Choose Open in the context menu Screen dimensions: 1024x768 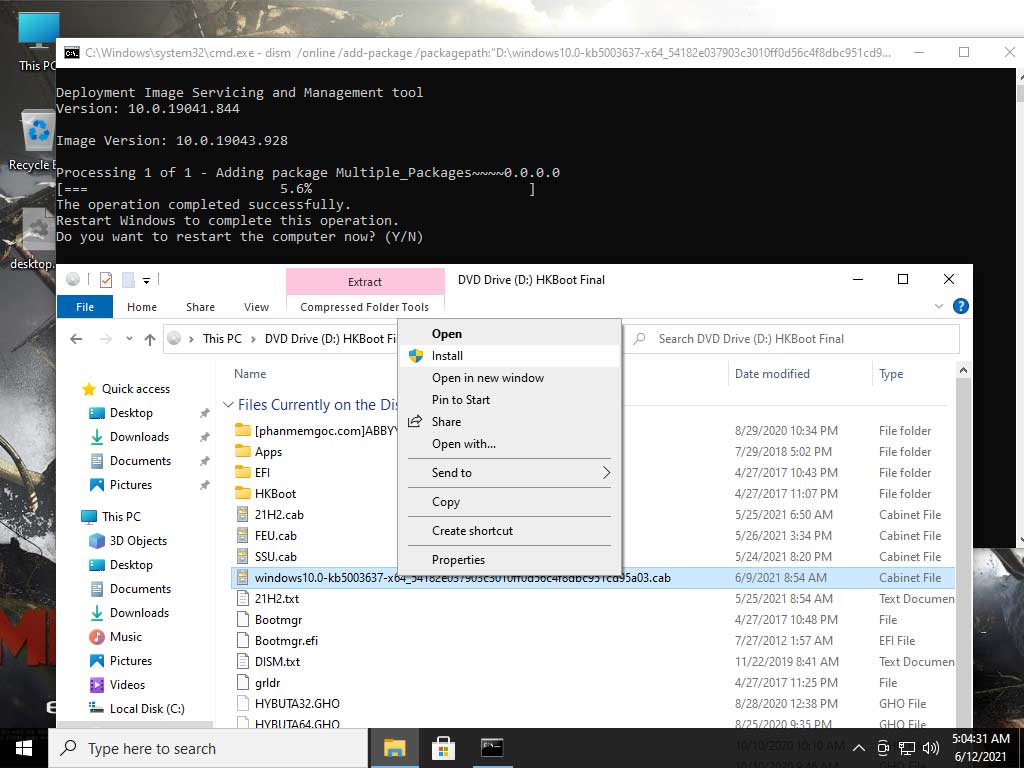509,334
